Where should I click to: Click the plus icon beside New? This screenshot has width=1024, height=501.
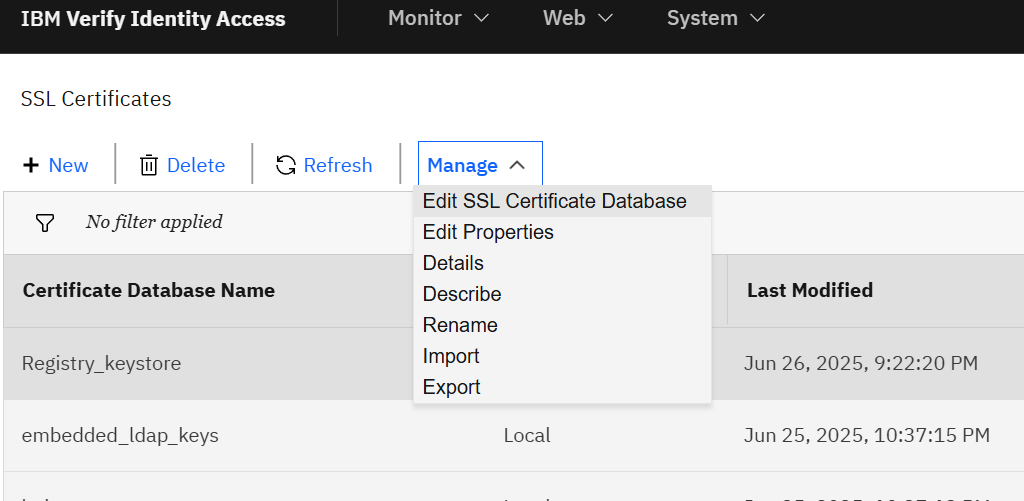click(x=31, y=165)
